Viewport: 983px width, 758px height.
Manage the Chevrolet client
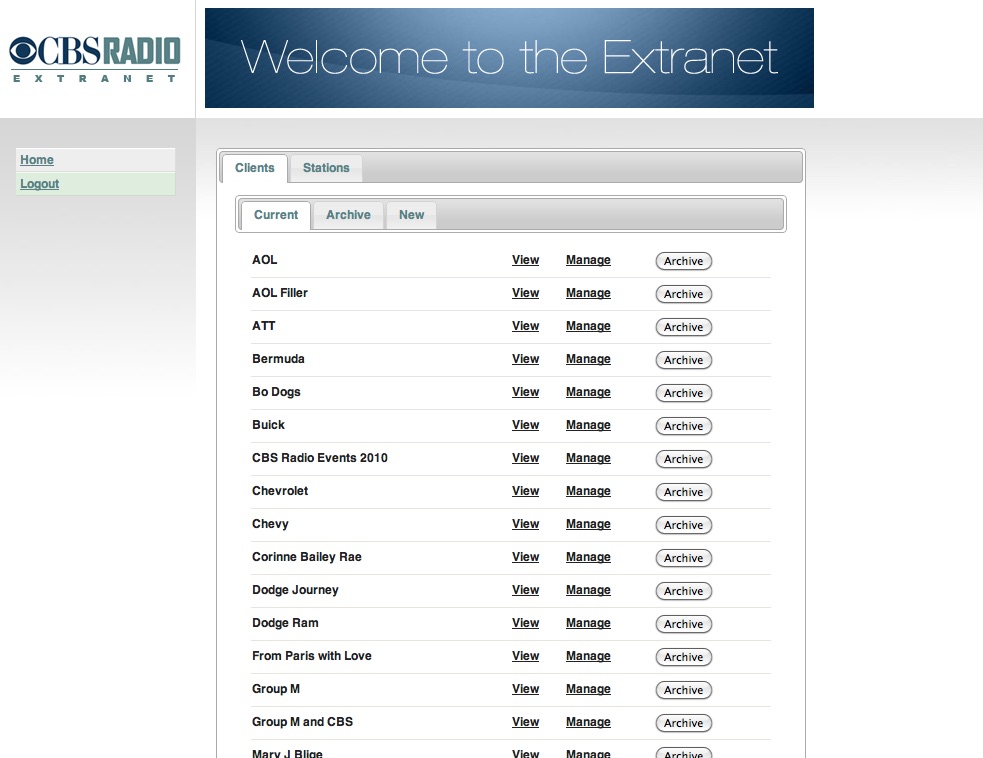587,491
